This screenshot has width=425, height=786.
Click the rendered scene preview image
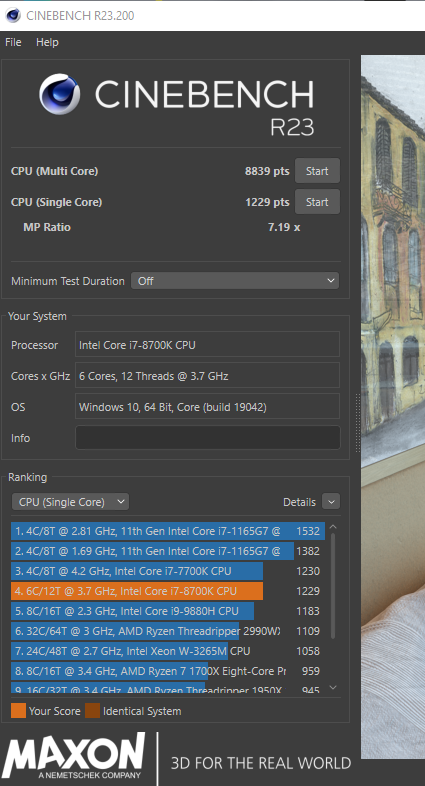[x=393, y=406]
